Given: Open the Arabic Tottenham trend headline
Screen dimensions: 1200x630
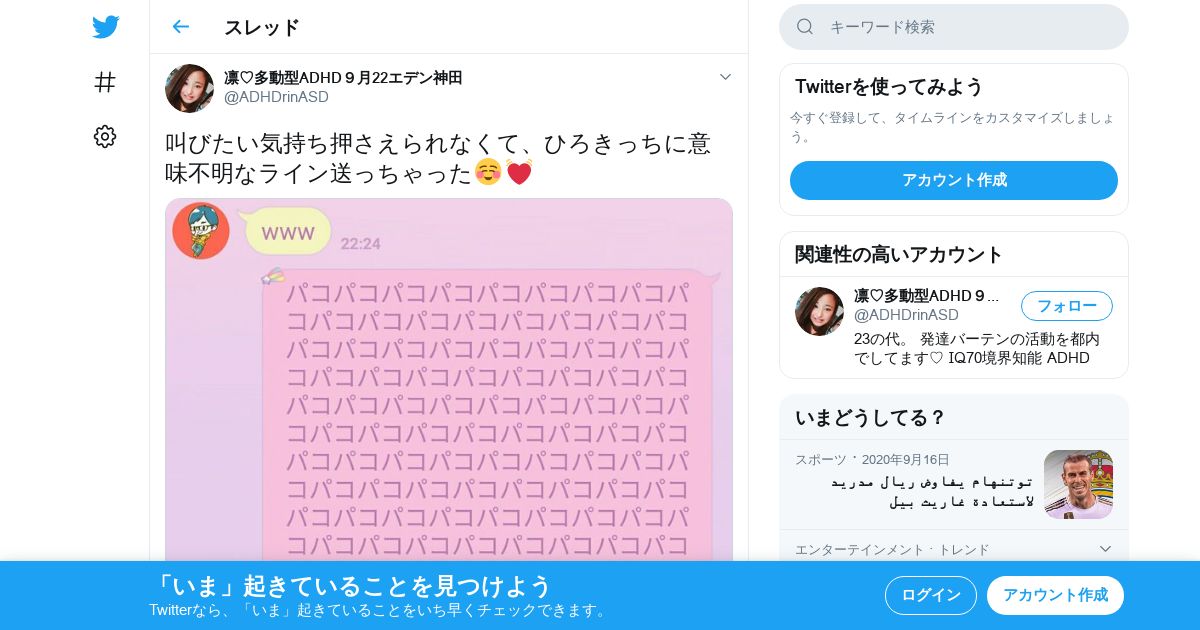Looking at the screenshot, I should [932, 491].
